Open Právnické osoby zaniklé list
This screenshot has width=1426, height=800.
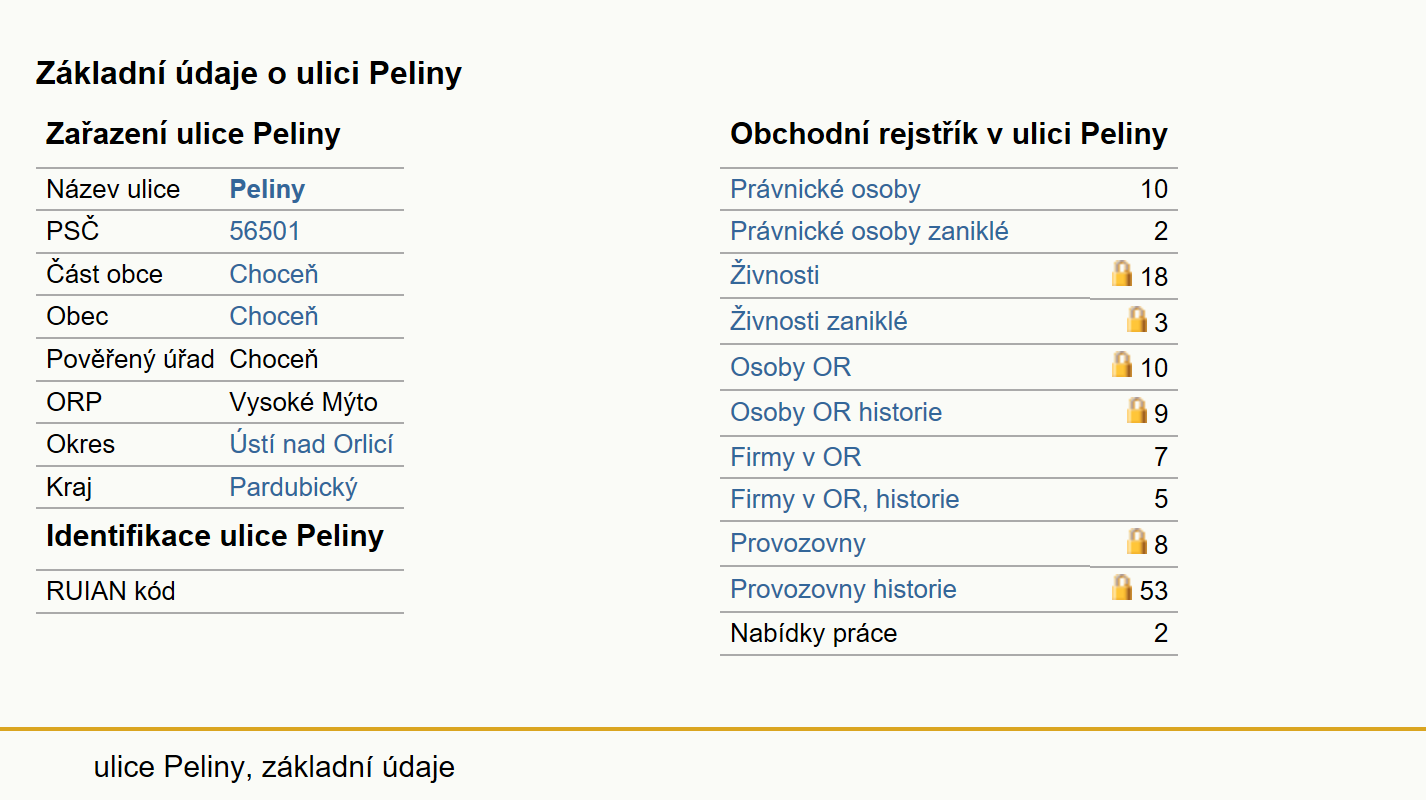point(869,231)
